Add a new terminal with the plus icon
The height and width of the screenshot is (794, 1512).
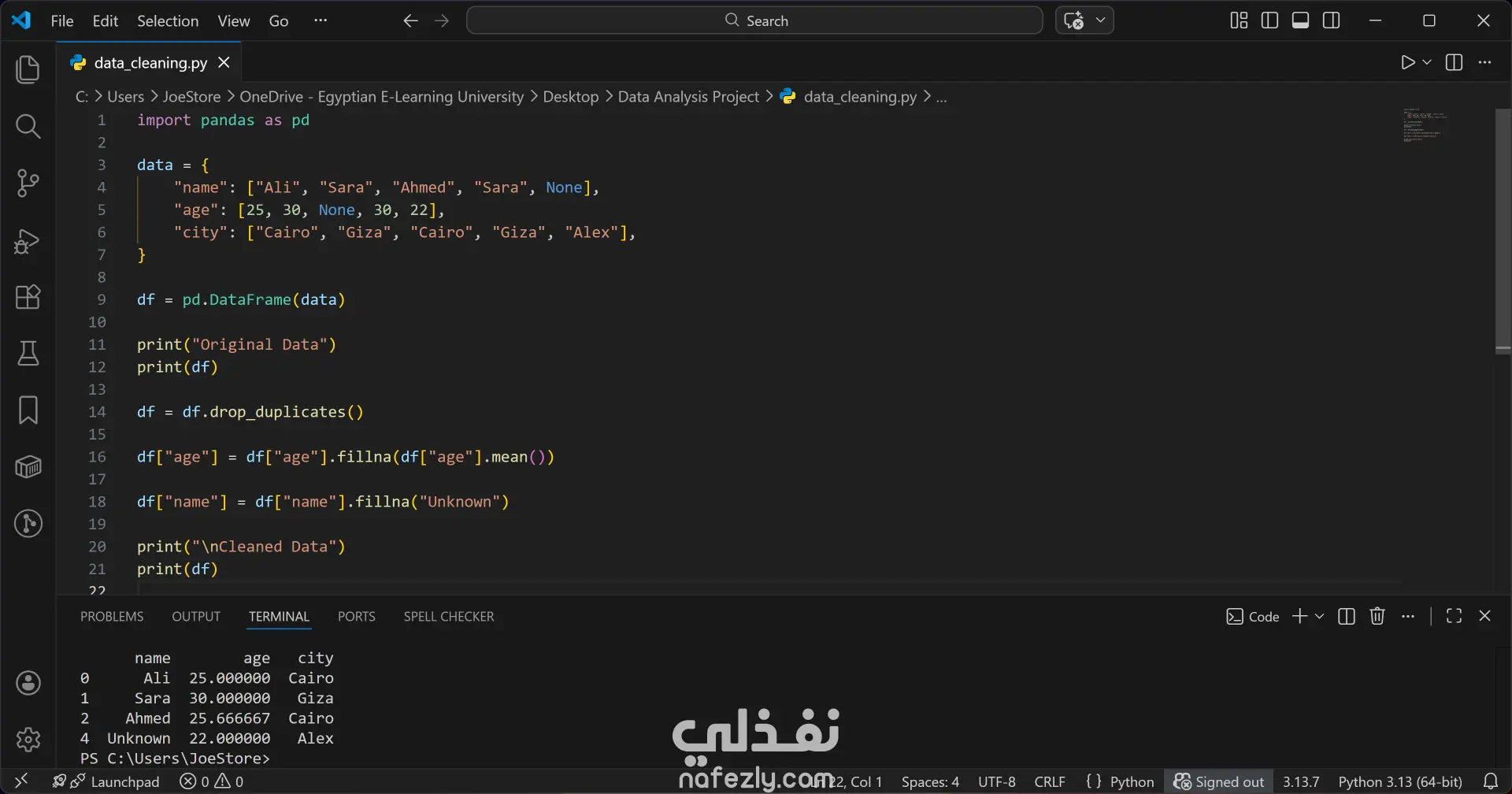(1300, 616)
